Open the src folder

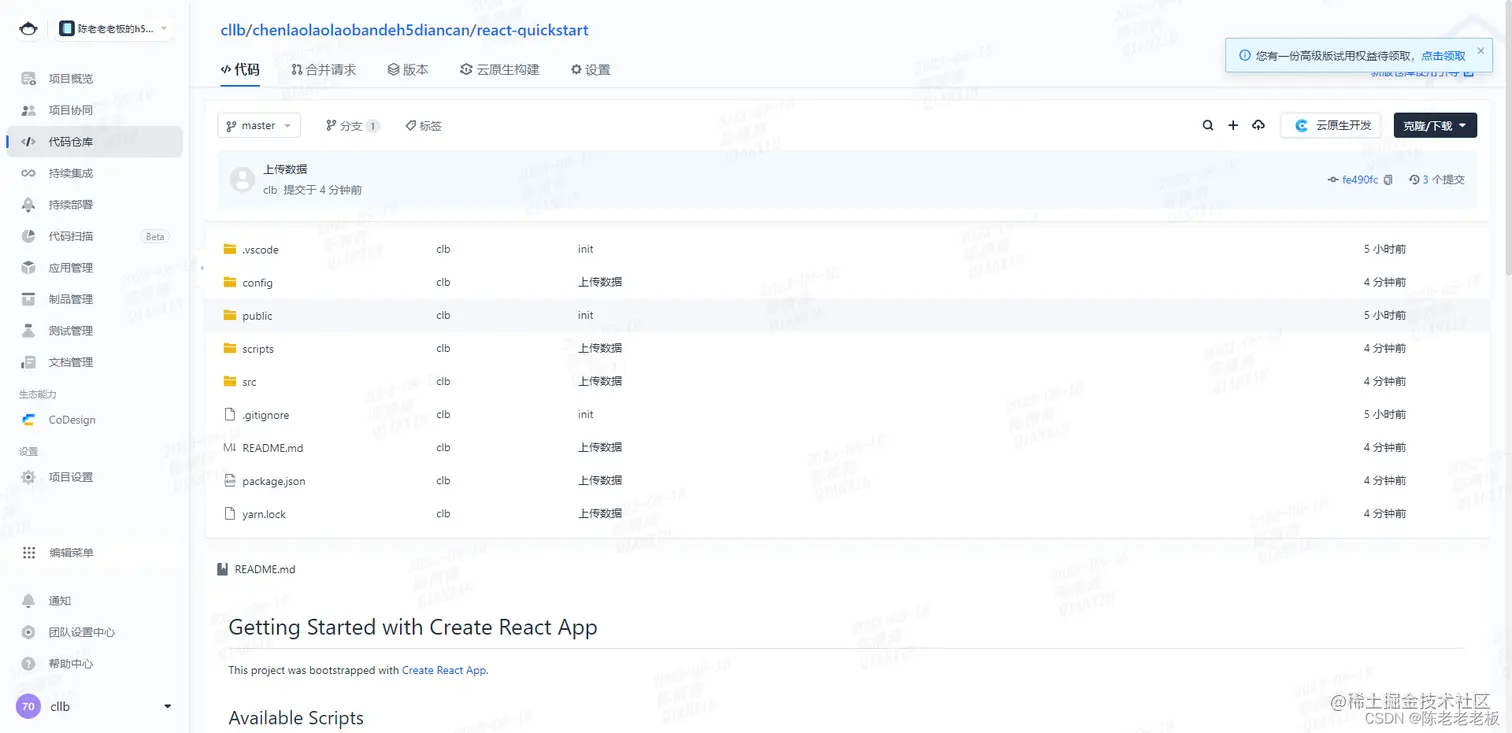pyautogui.click(x=249, y=382)
